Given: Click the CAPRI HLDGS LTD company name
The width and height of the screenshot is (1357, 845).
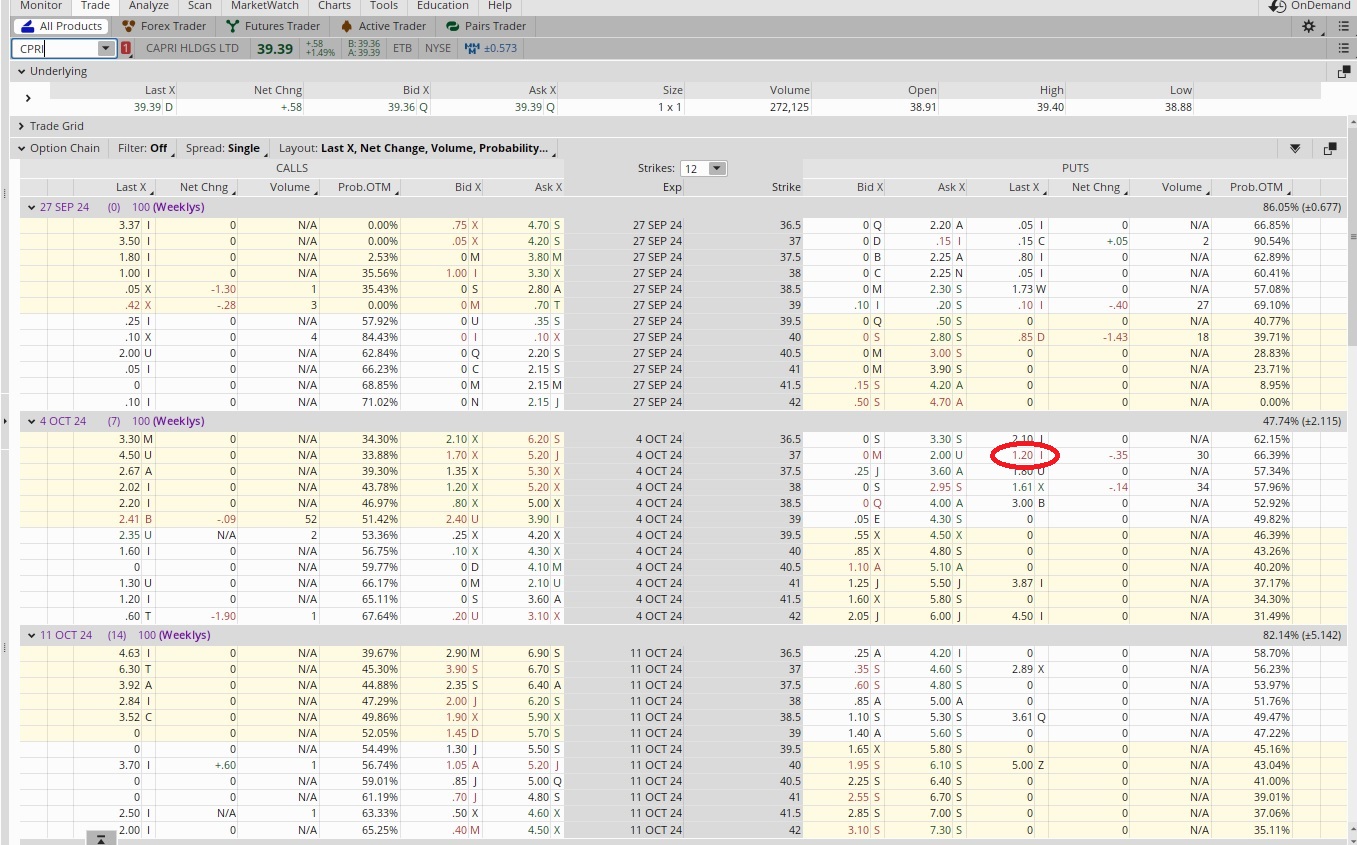Looking at the screenshot, I should coord(193,48).
